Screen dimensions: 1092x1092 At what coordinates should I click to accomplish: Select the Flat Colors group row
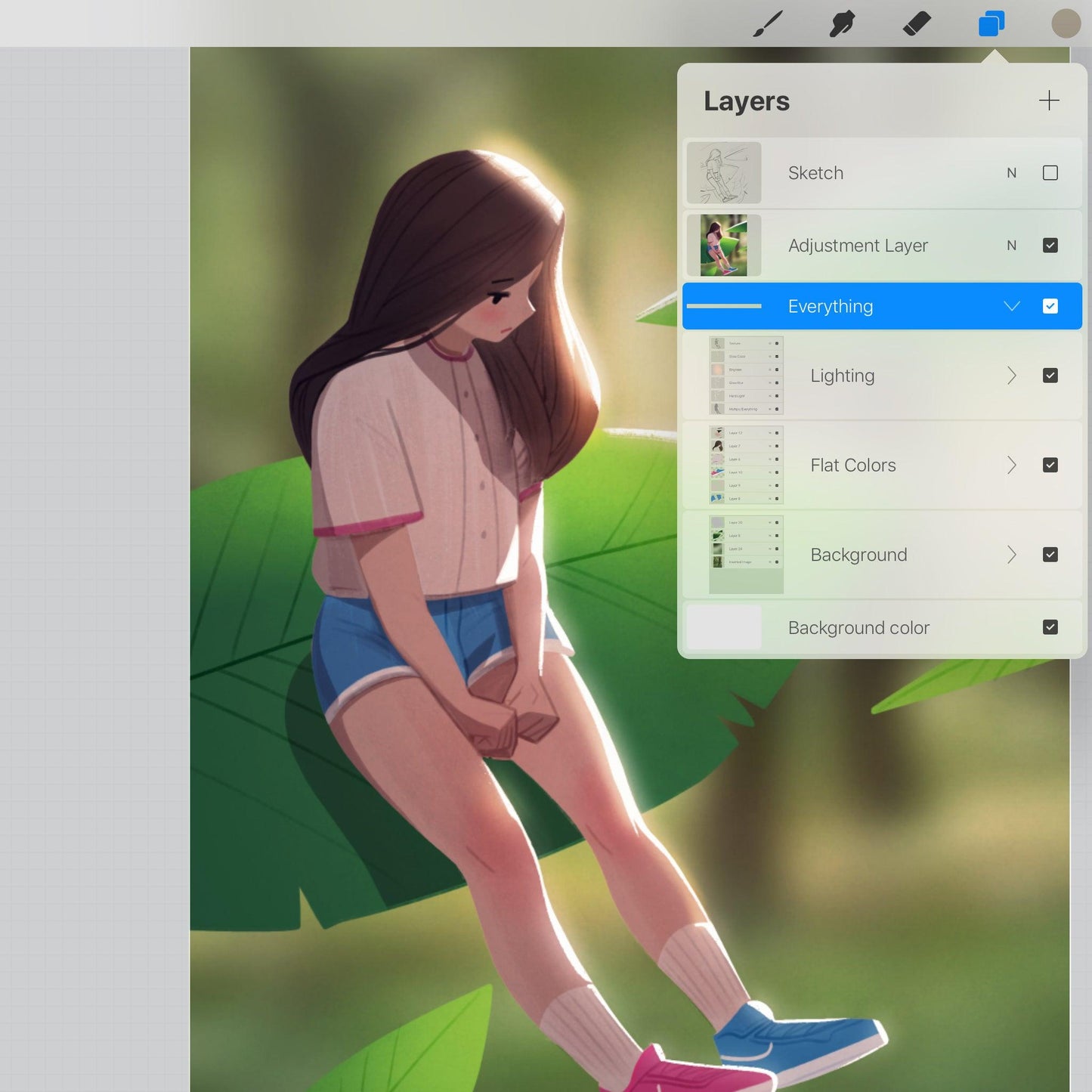click(853, 466)
